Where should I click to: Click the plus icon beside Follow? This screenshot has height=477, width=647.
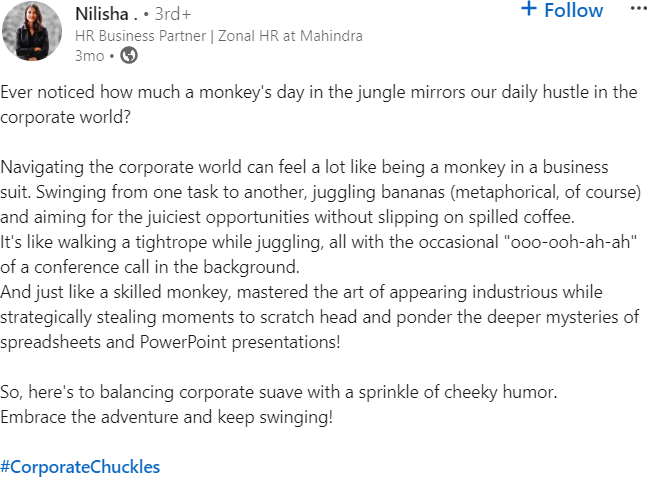(530, 9)
